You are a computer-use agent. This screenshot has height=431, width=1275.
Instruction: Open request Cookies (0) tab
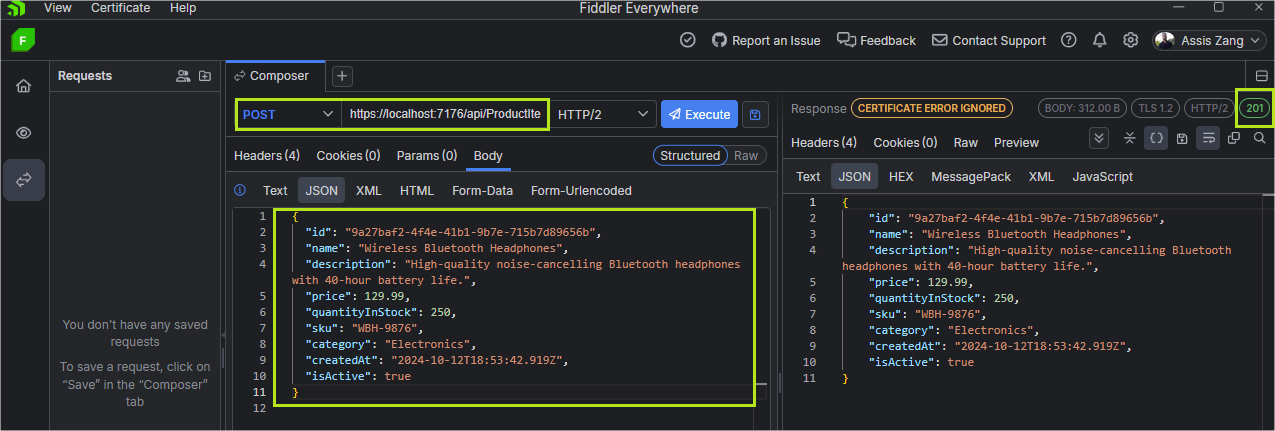(x=348, y=156)
